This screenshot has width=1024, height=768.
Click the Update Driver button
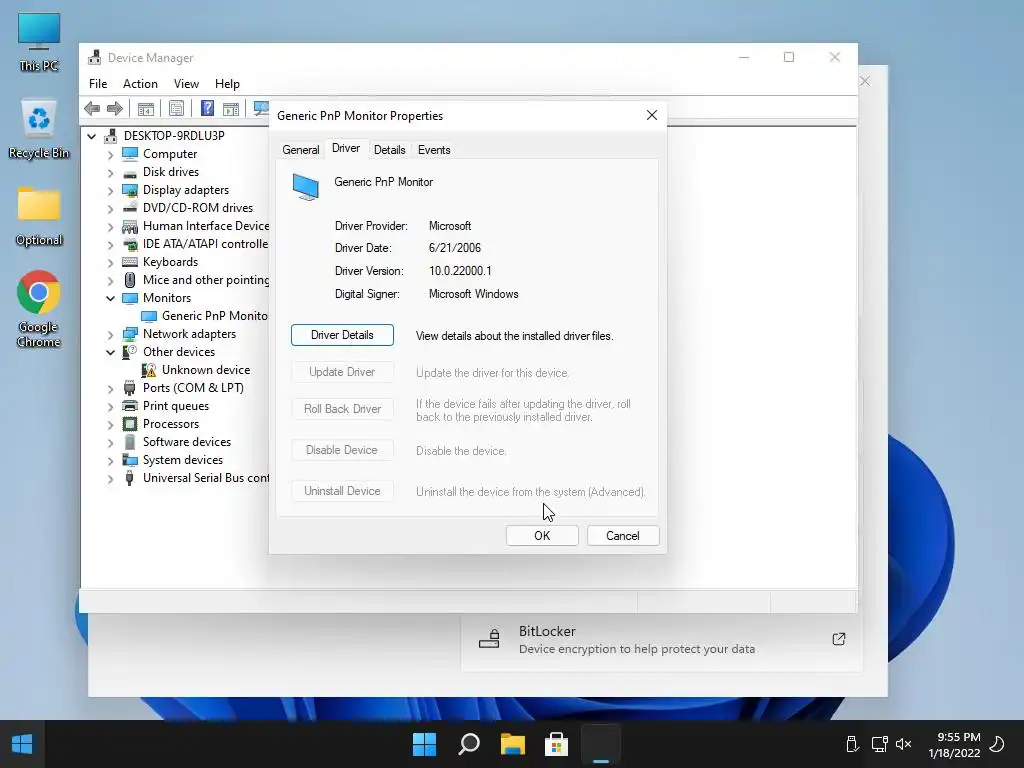click(x=342, y=372)
